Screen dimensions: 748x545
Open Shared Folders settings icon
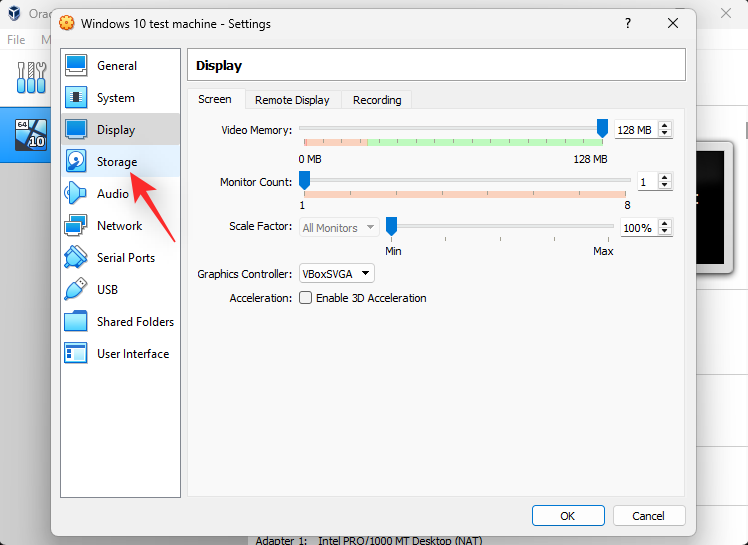point(77,322)
